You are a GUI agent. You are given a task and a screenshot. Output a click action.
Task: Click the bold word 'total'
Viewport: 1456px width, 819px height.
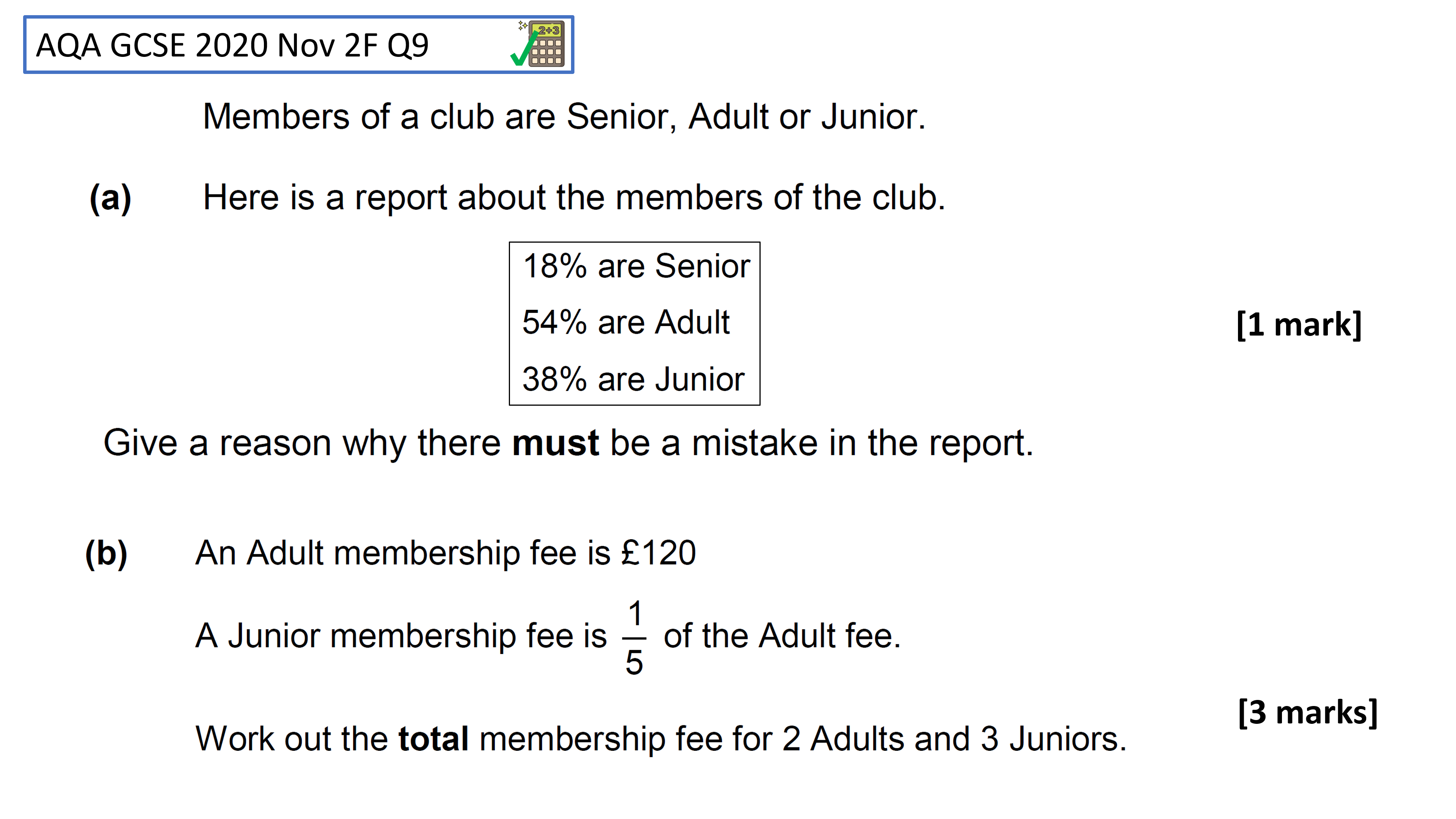(433, 739)
